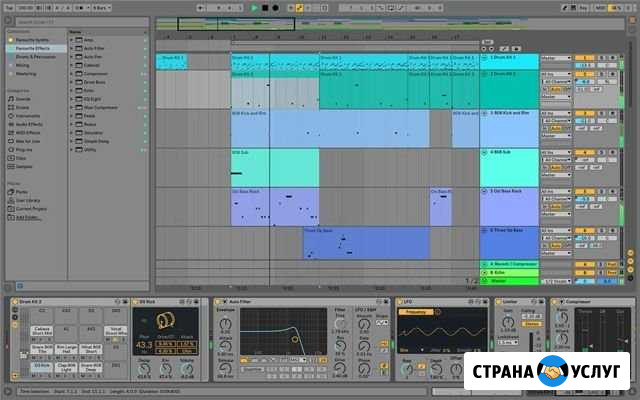
Task: Expand the Auto Filter folder
Action: tap(71, 48)
